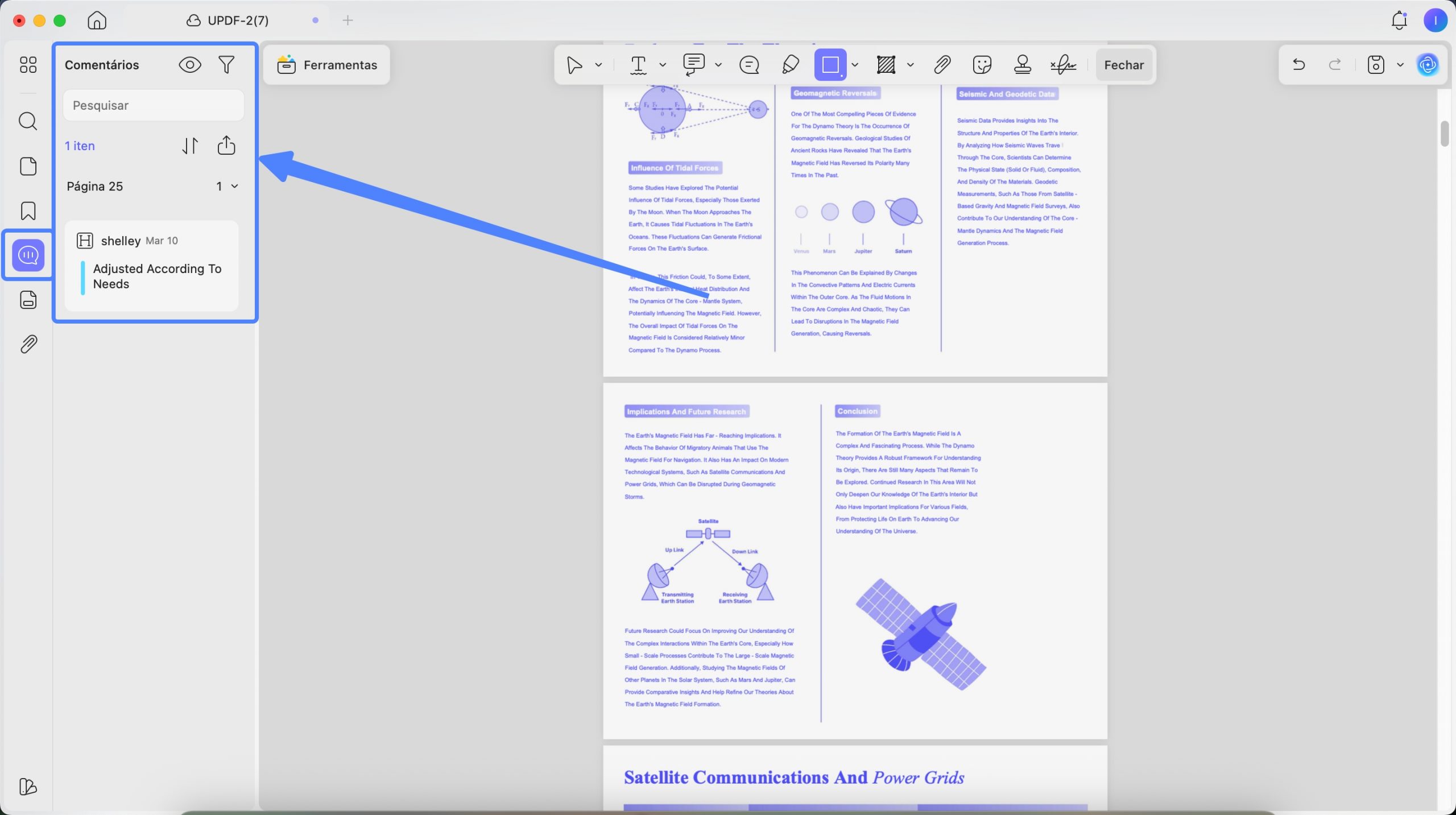1456x815 pixels.
Task: Open the form fields sidebar icon
Action: 28,300
